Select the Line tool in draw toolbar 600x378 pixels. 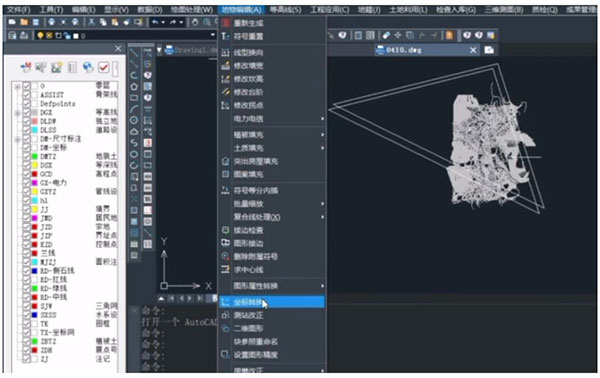pyautogui.click(x=134, y=53)
